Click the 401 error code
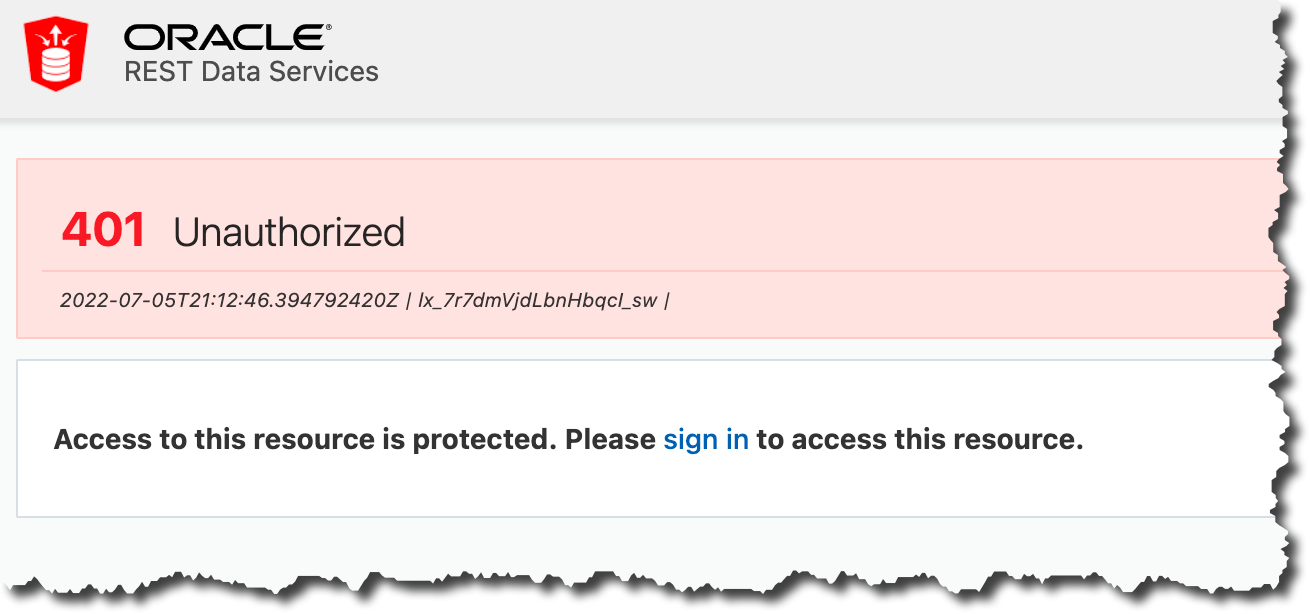The width and height of the screenshot is (1310, 614). pos(105,231)
